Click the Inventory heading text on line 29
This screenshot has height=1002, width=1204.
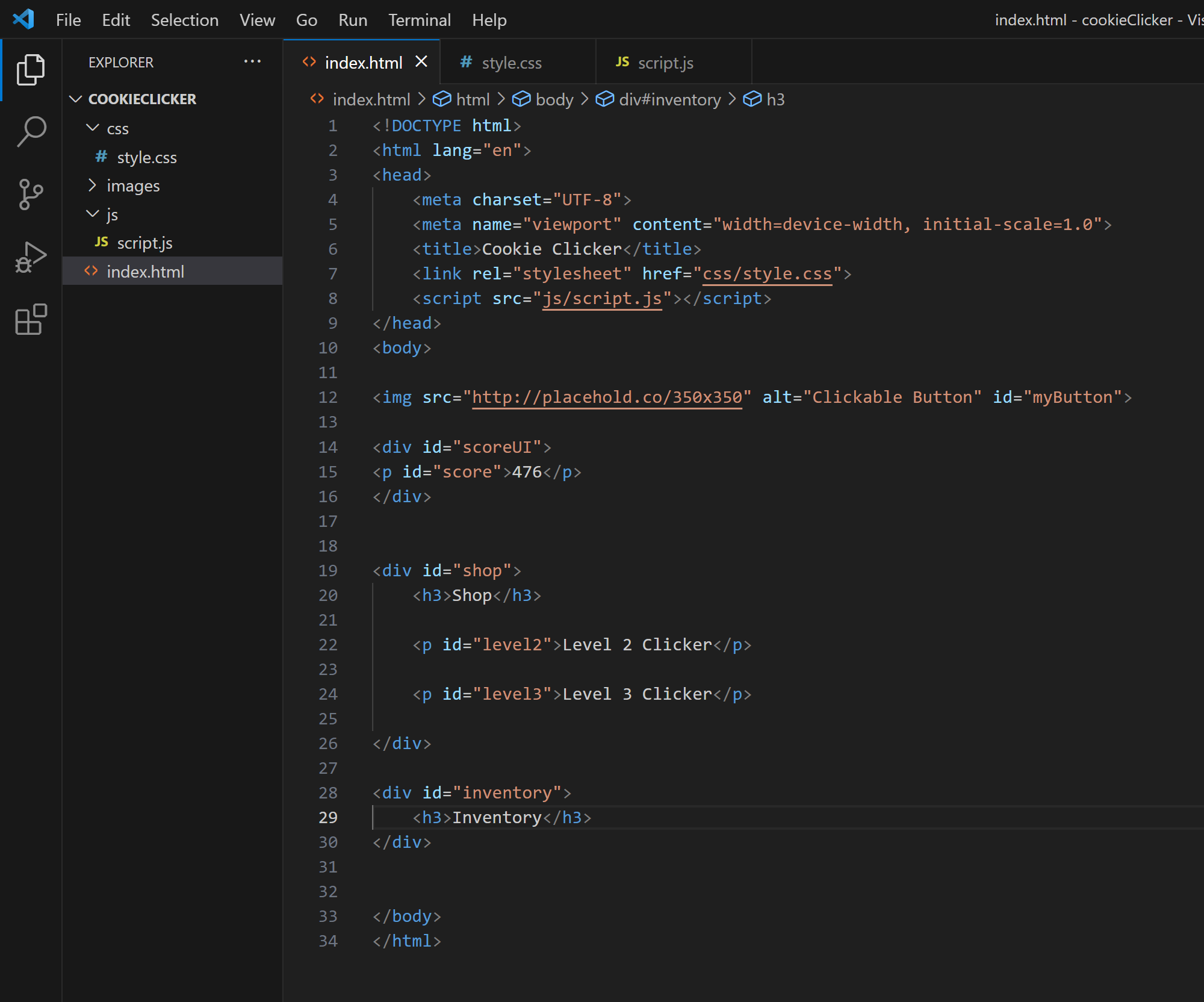(x=497, y=817)
